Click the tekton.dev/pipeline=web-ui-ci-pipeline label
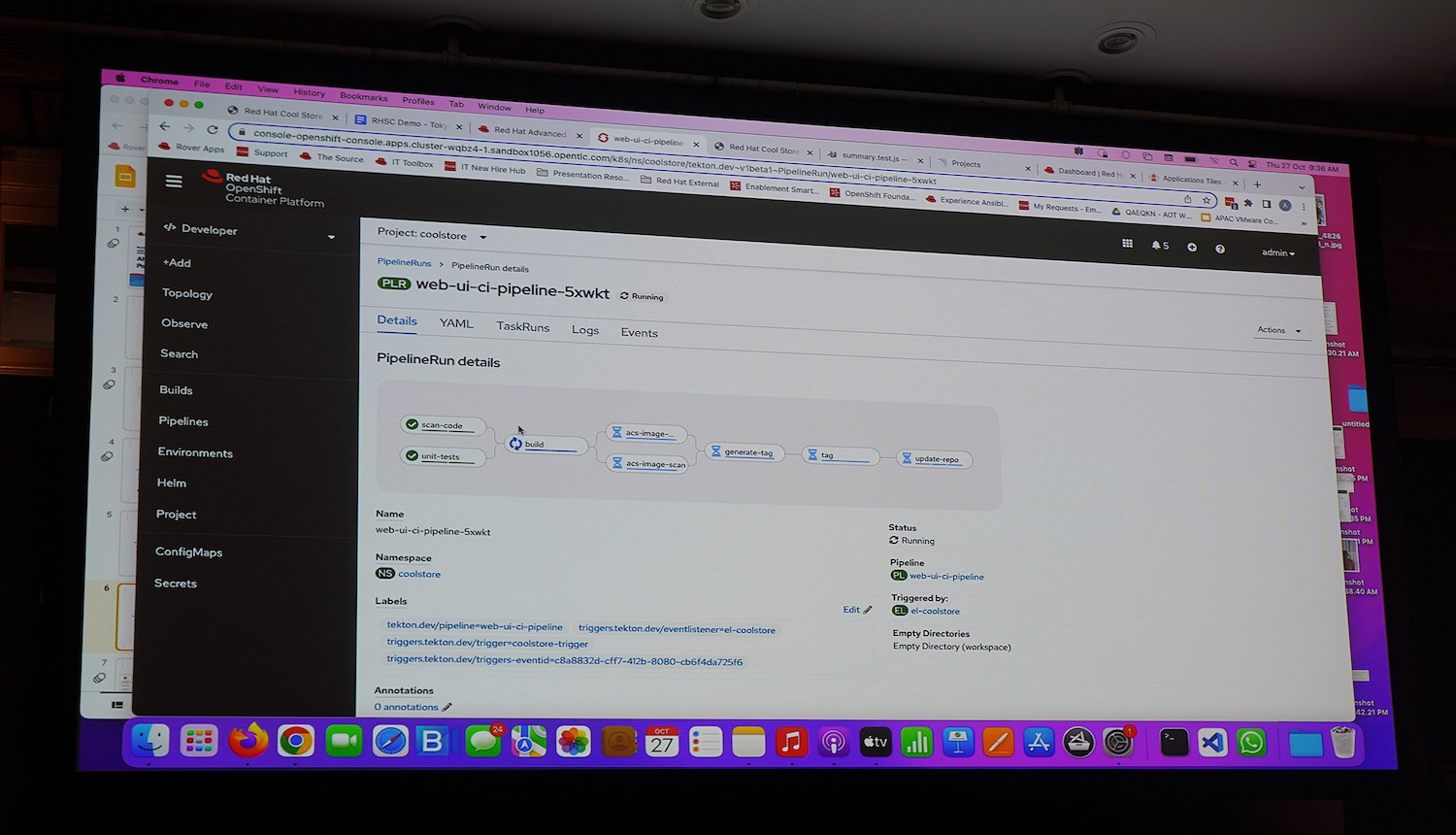 (x=475, y=626)
